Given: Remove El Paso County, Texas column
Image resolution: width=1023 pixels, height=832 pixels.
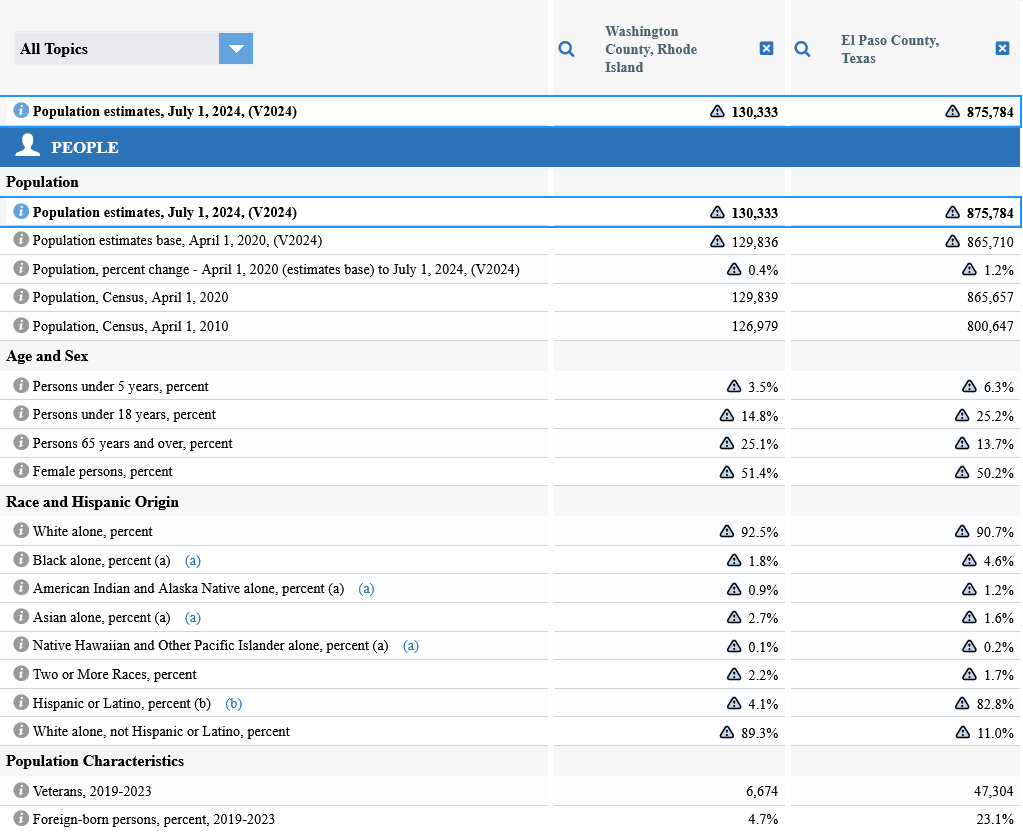Looking at the screenshot, I should pyautogui.click(x=1003, y=48).
